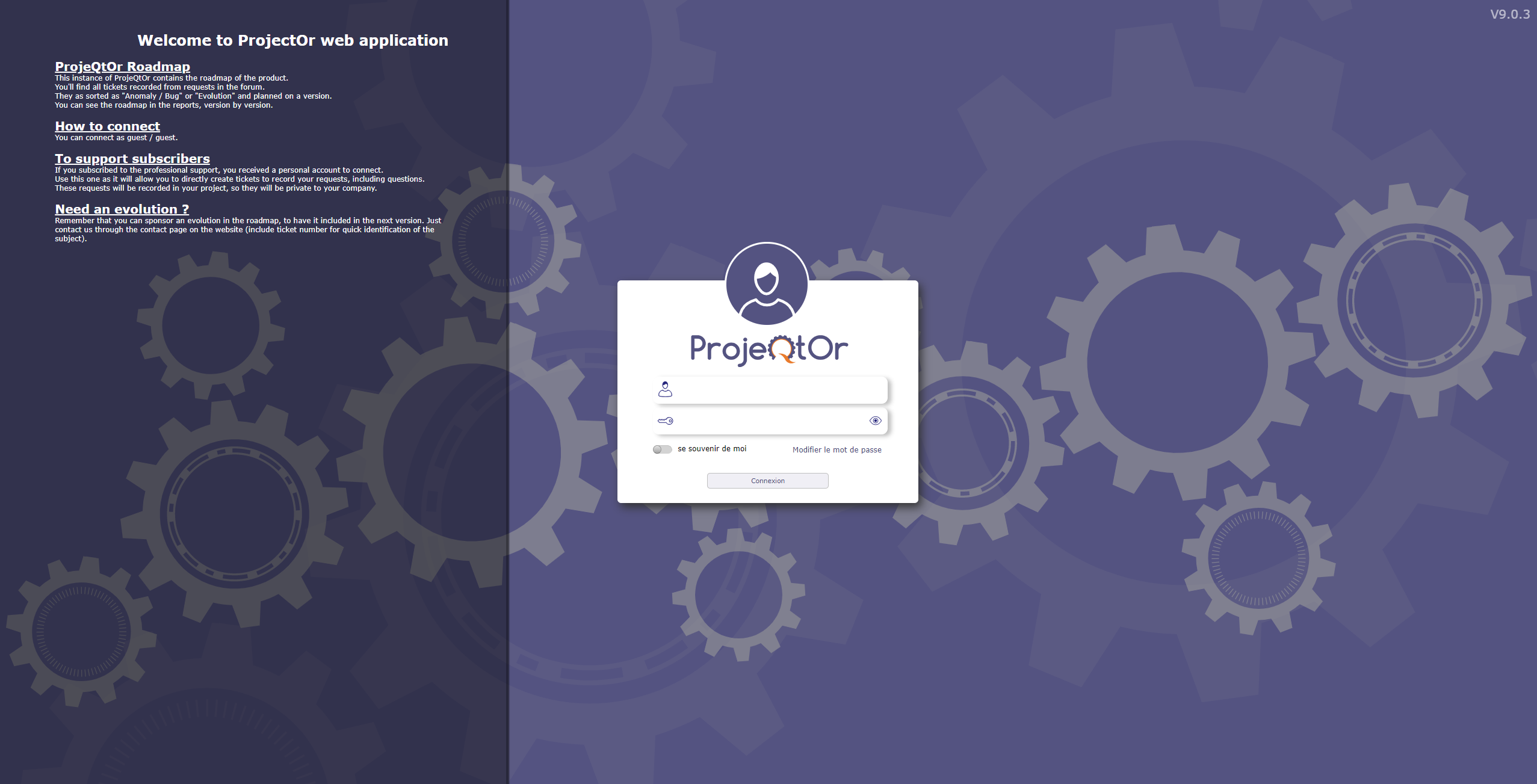Click the password field lock icon
The height and width of the screenshot is (784, 1537).
664,421
